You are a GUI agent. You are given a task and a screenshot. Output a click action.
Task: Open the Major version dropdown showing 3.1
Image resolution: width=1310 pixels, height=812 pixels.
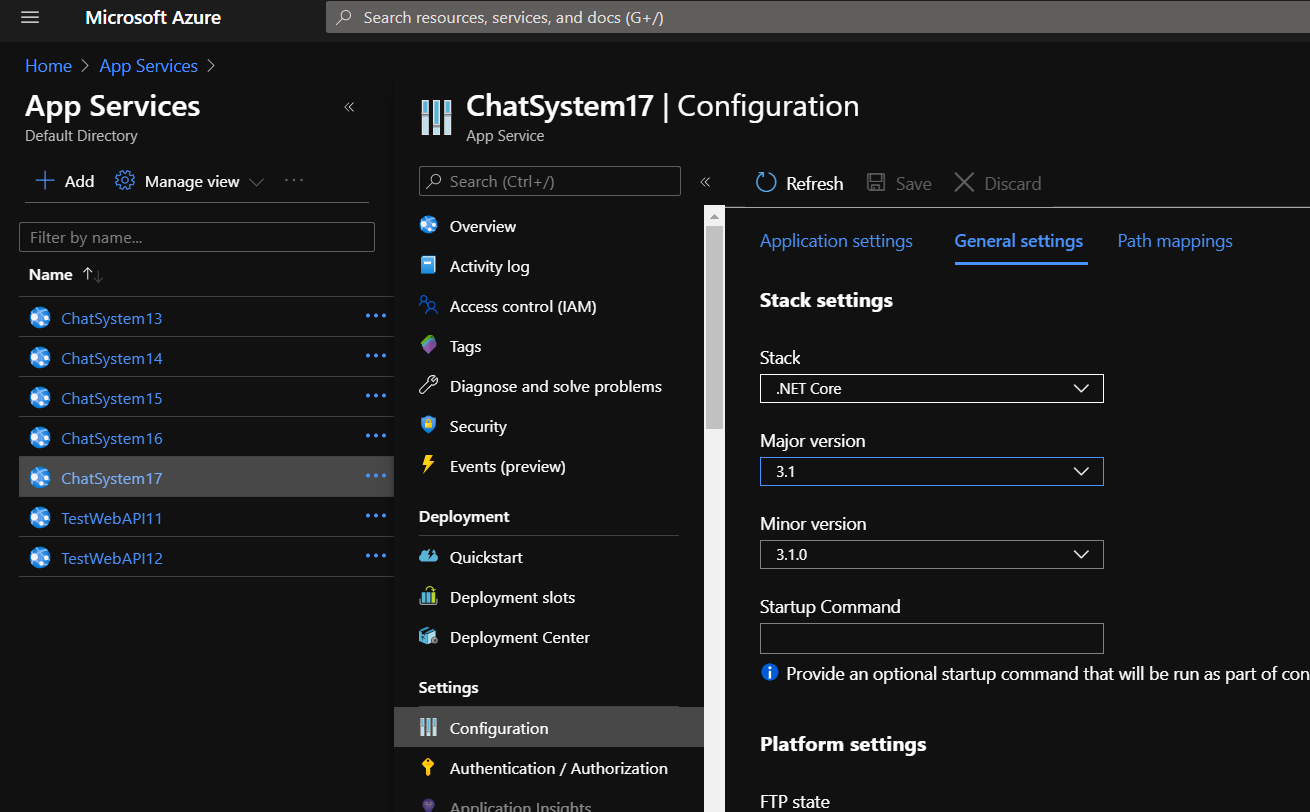(x=932, y=472)
